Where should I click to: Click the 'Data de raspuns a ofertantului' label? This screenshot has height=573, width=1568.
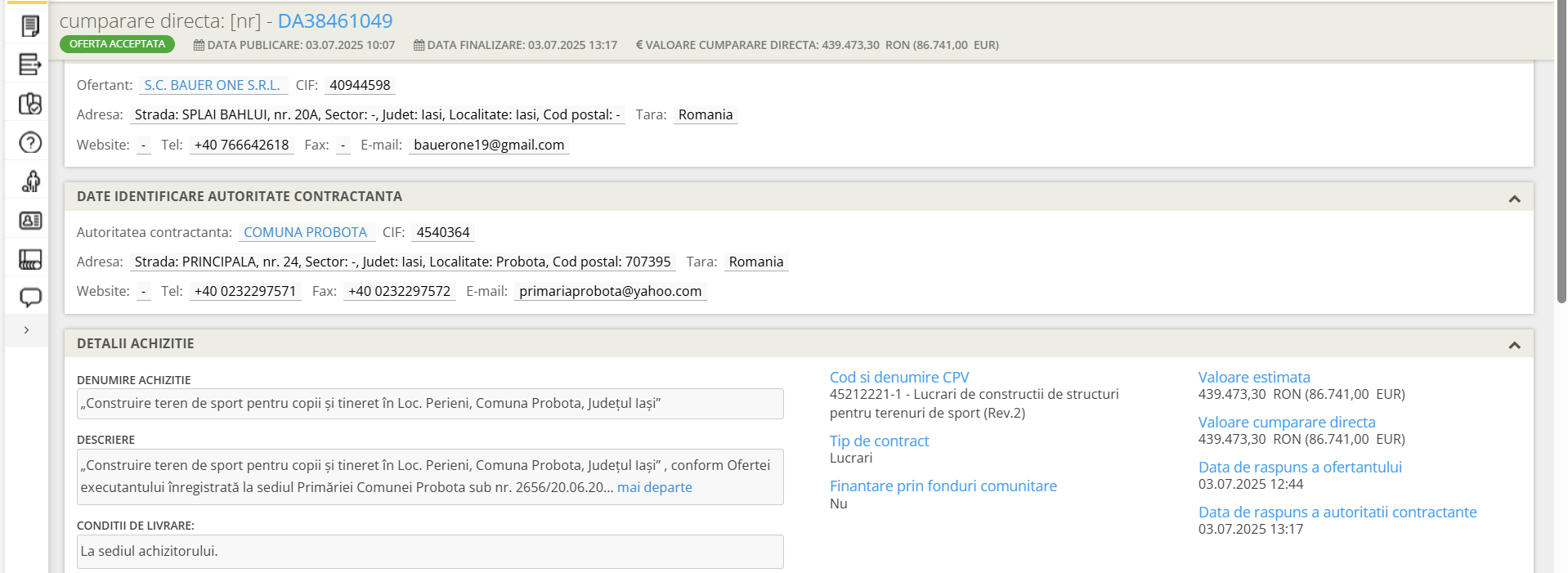1300,468
